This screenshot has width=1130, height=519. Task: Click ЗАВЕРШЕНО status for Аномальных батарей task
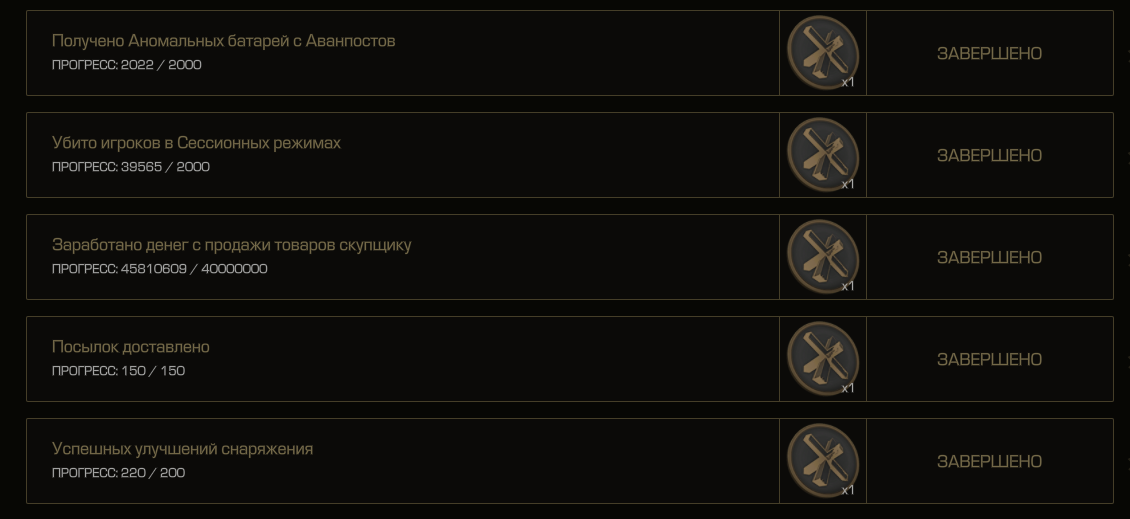[x=989, y=53]
